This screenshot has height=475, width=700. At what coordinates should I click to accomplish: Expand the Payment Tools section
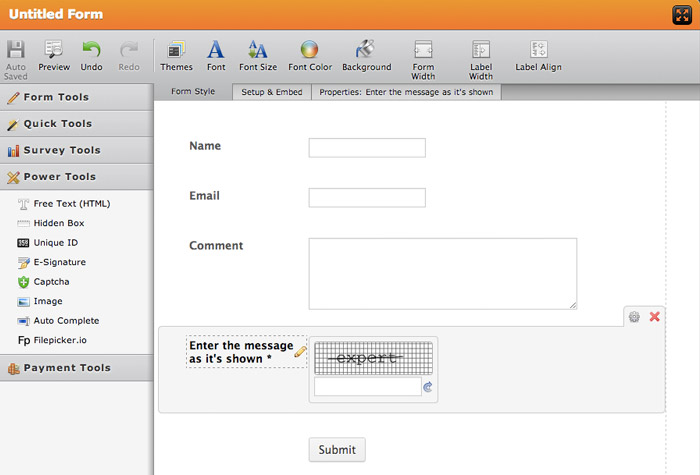click(x=76, y=368)
